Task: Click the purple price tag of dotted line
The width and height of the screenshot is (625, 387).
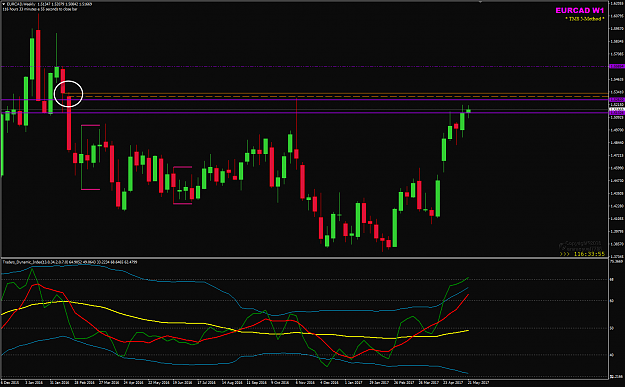Action: click(x=617, y=66)
